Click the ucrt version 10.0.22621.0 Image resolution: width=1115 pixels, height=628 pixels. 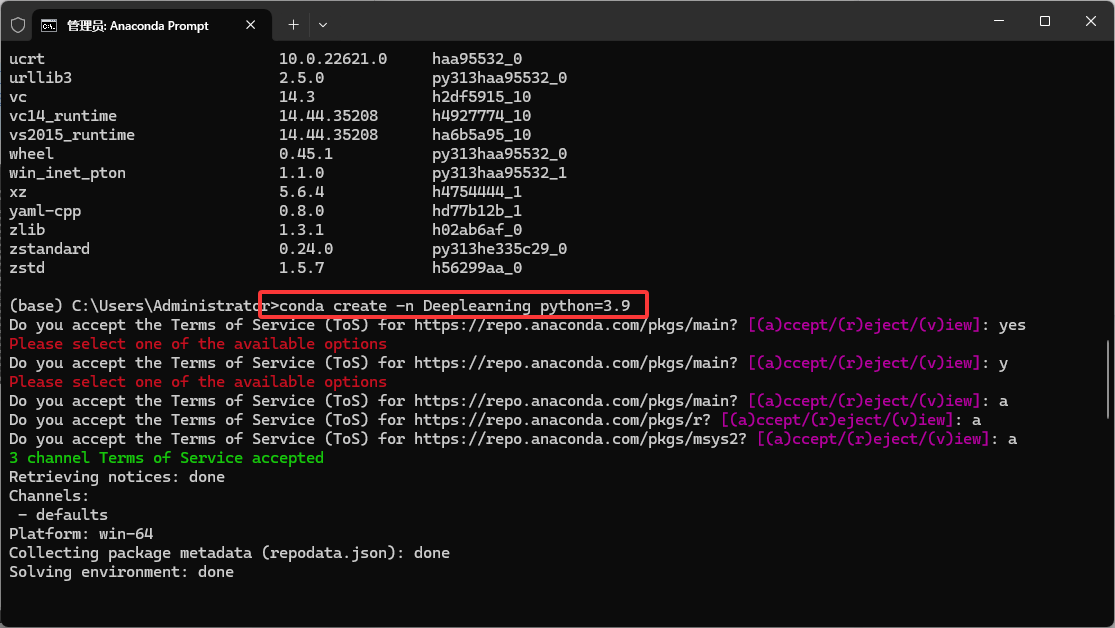(333, 59)
